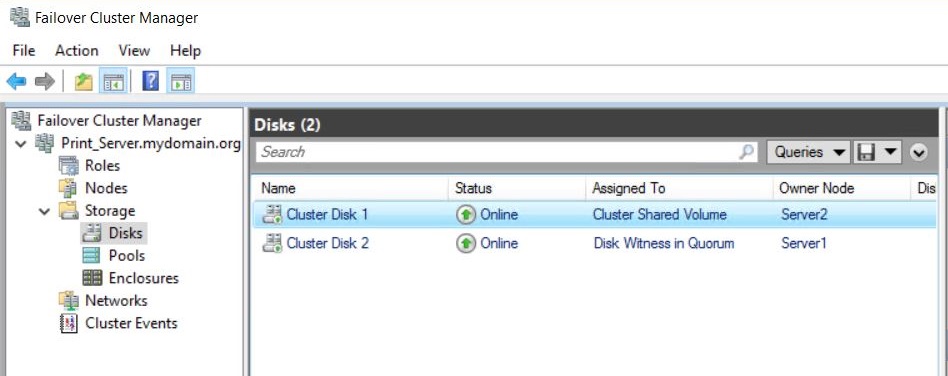The width and height of the screenshot is (948, 376).
Task: Toggle the Show/Hide Action Pane icon
Action: [x=181, y=82]
